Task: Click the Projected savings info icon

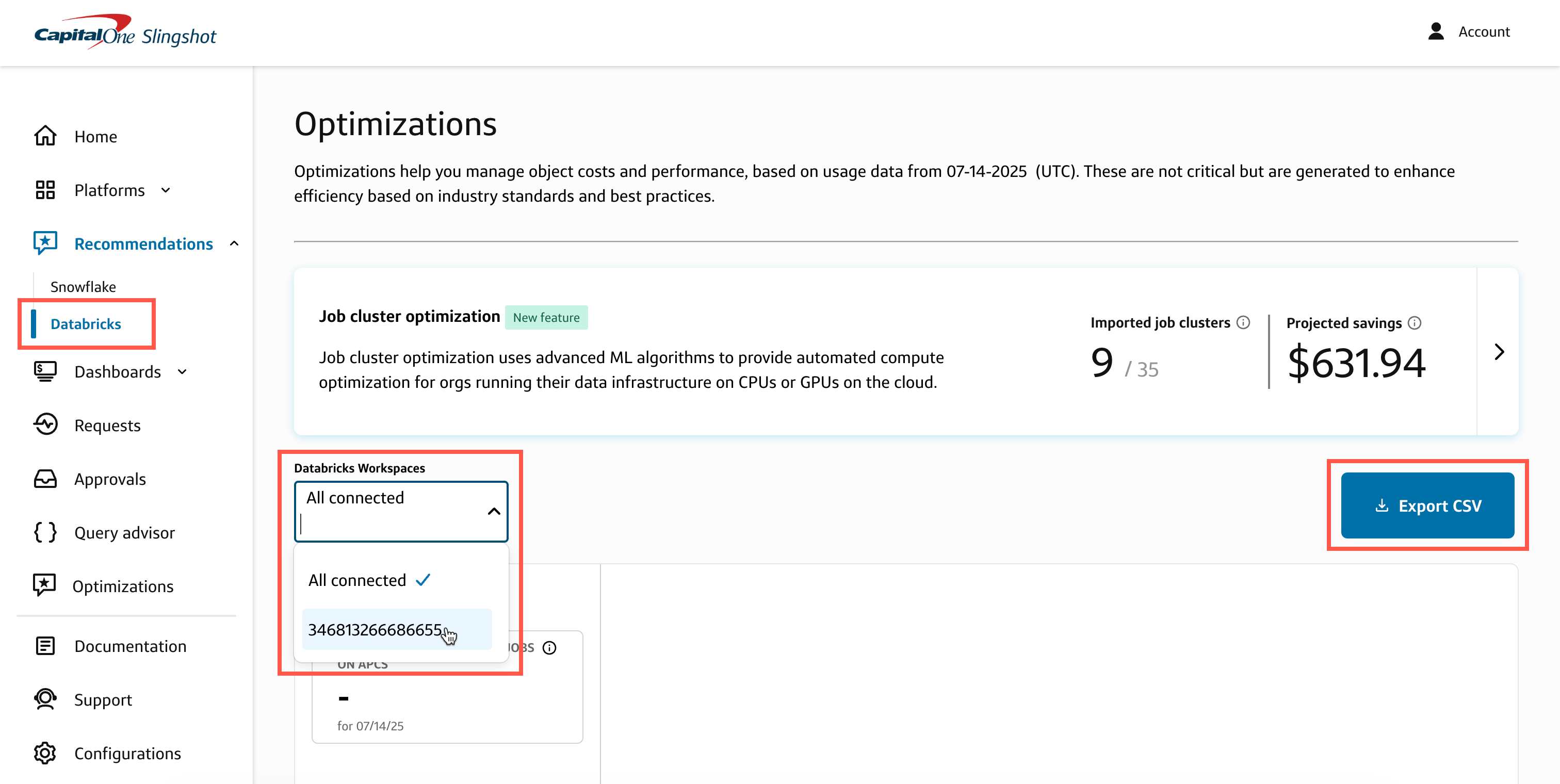Action: coord(1415,323)
